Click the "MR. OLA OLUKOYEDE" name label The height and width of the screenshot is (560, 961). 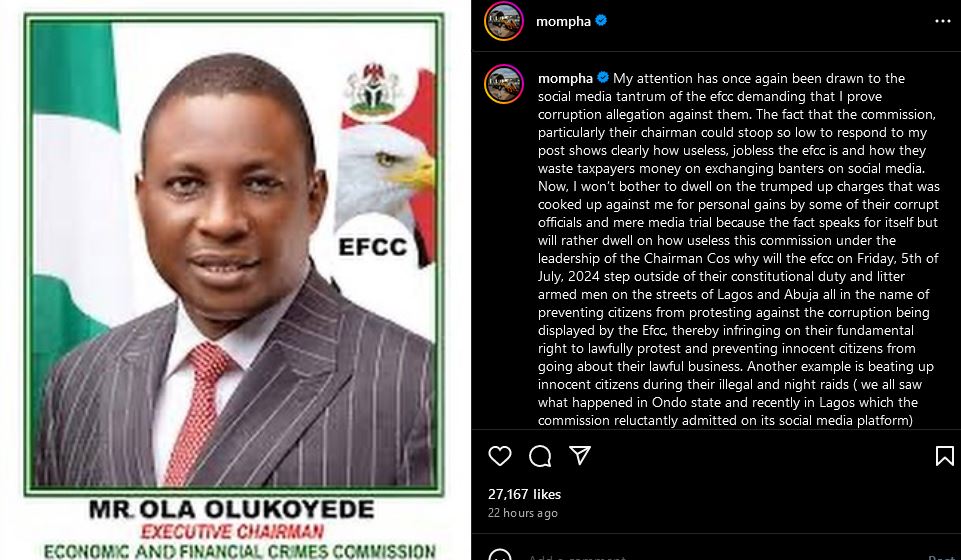click(231, 509)
